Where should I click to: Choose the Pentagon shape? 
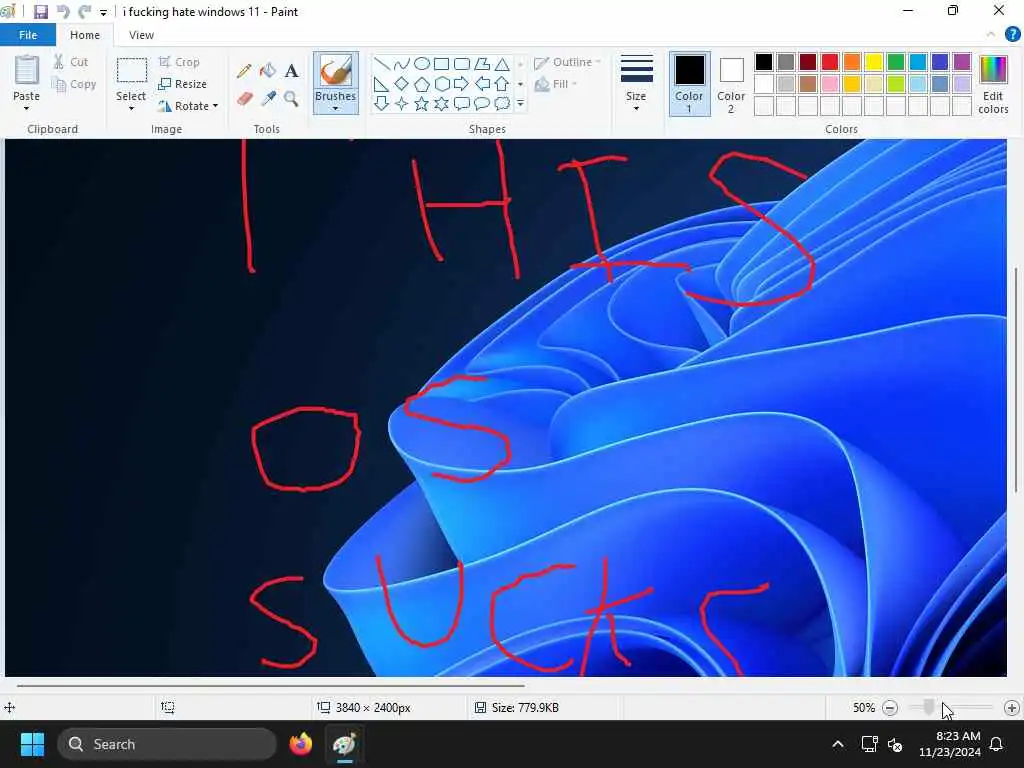pyautogui.click(x=422, y=84)
